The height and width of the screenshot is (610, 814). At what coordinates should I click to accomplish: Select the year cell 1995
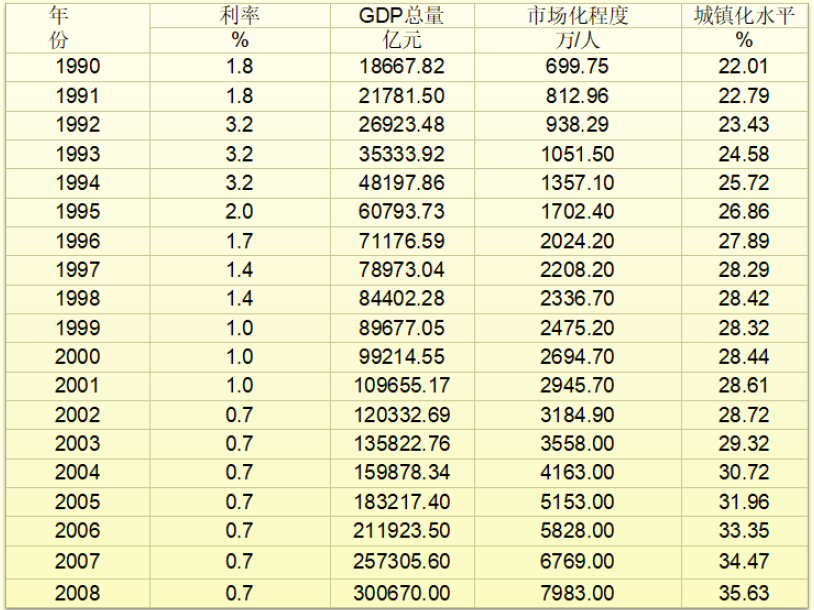pos(78,211)
